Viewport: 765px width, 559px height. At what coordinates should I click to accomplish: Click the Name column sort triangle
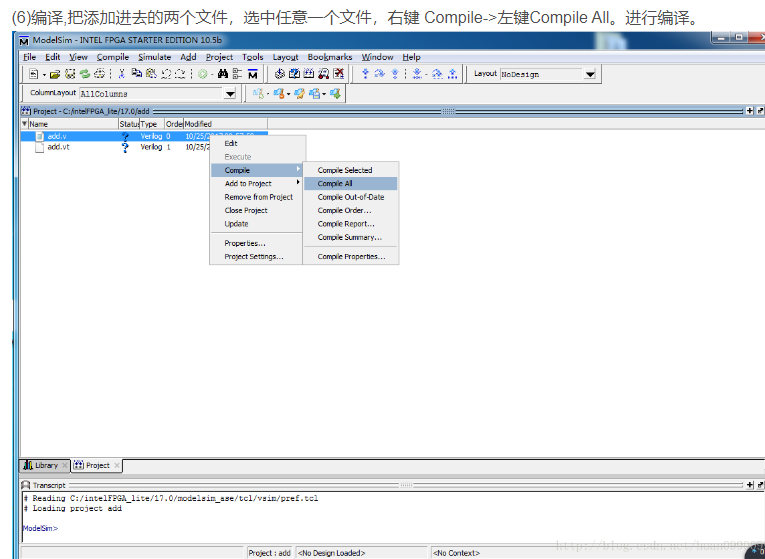click(x=24, y=123)
